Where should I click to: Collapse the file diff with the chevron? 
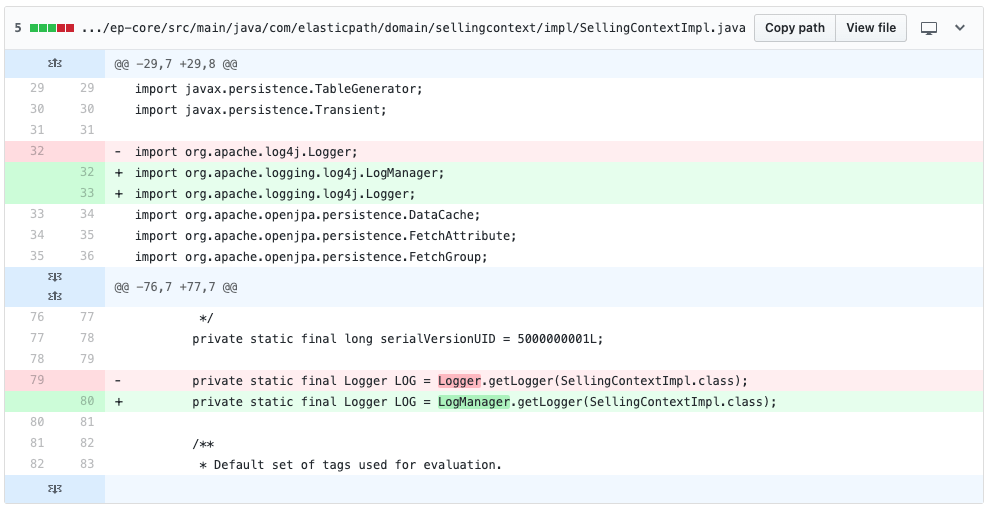pos(960,28)
